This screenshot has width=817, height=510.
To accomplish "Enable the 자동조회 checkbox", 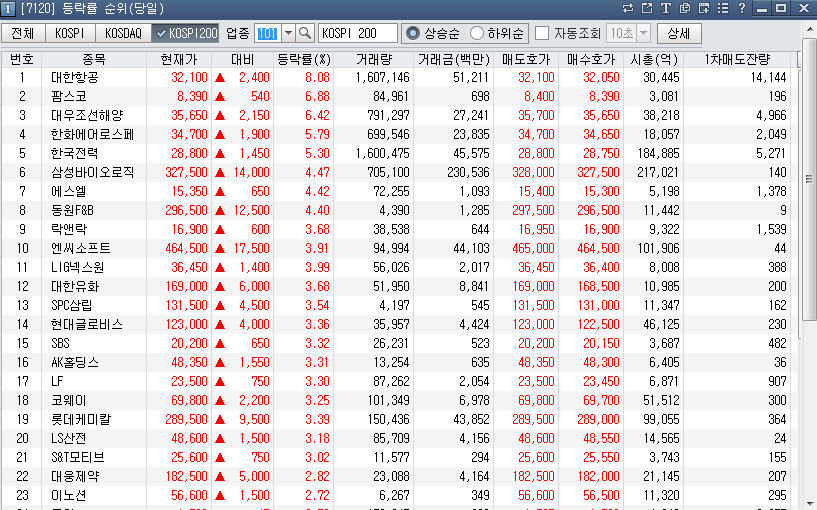I will click(x=542, y=33).
